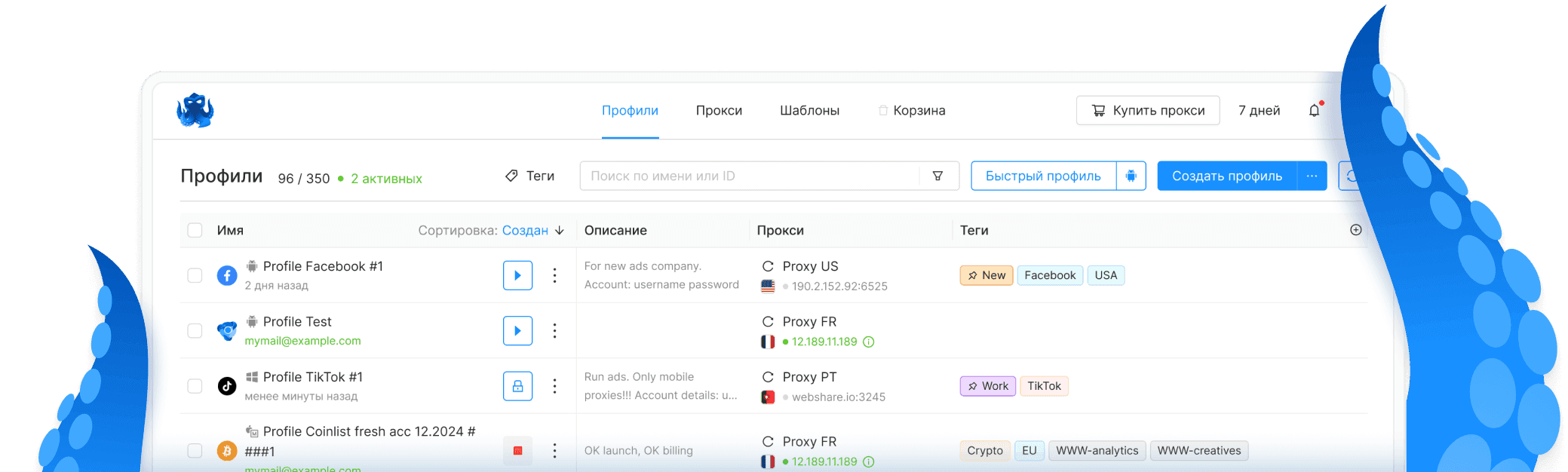This screenshot has width=1568, height=472.
Task: Switch to the Прокси tab
Action: click(x=719, y=110)
